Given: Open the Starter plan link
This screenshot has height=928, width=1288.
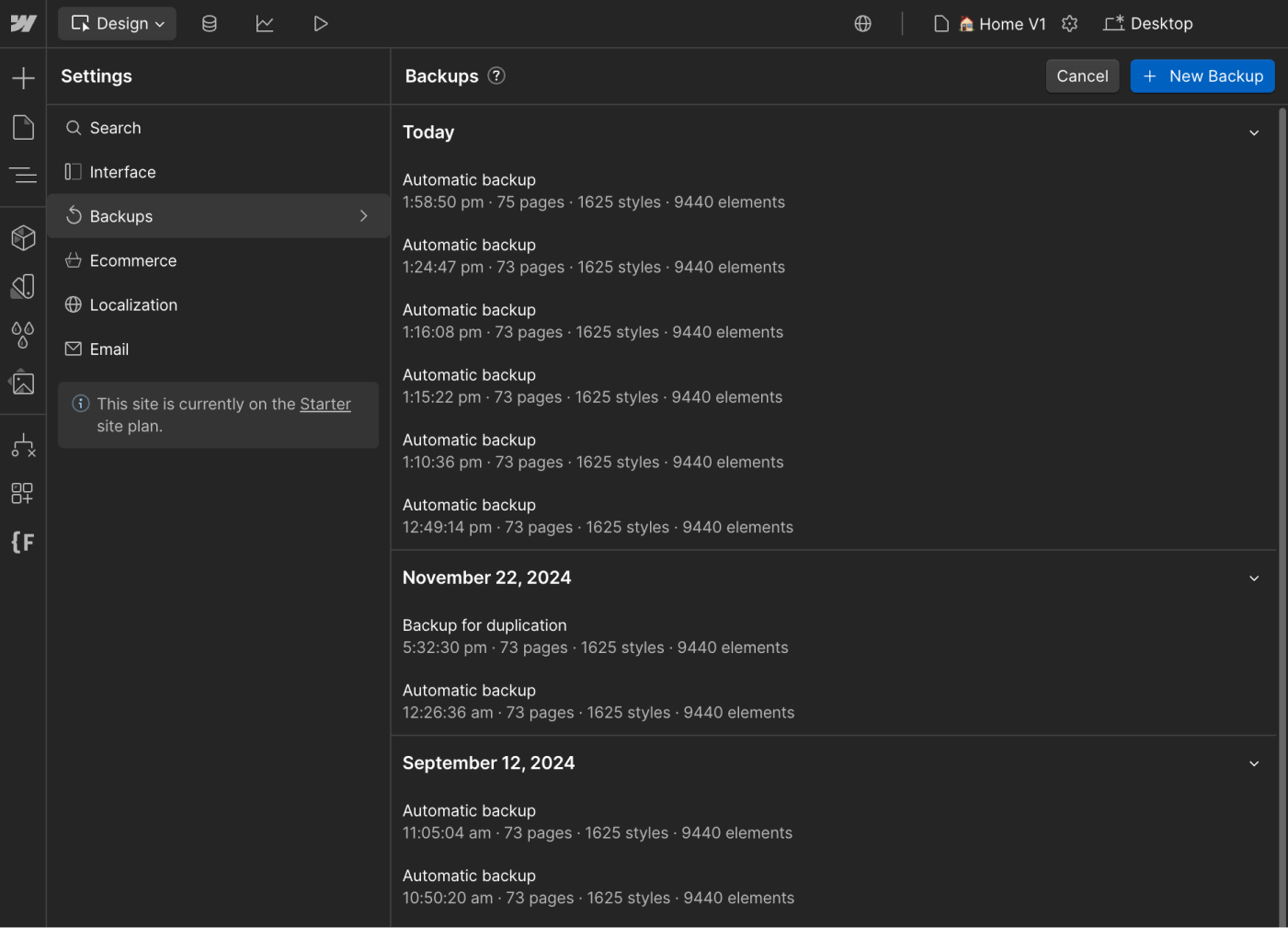Looking at the screenshot, I should 325,404.
